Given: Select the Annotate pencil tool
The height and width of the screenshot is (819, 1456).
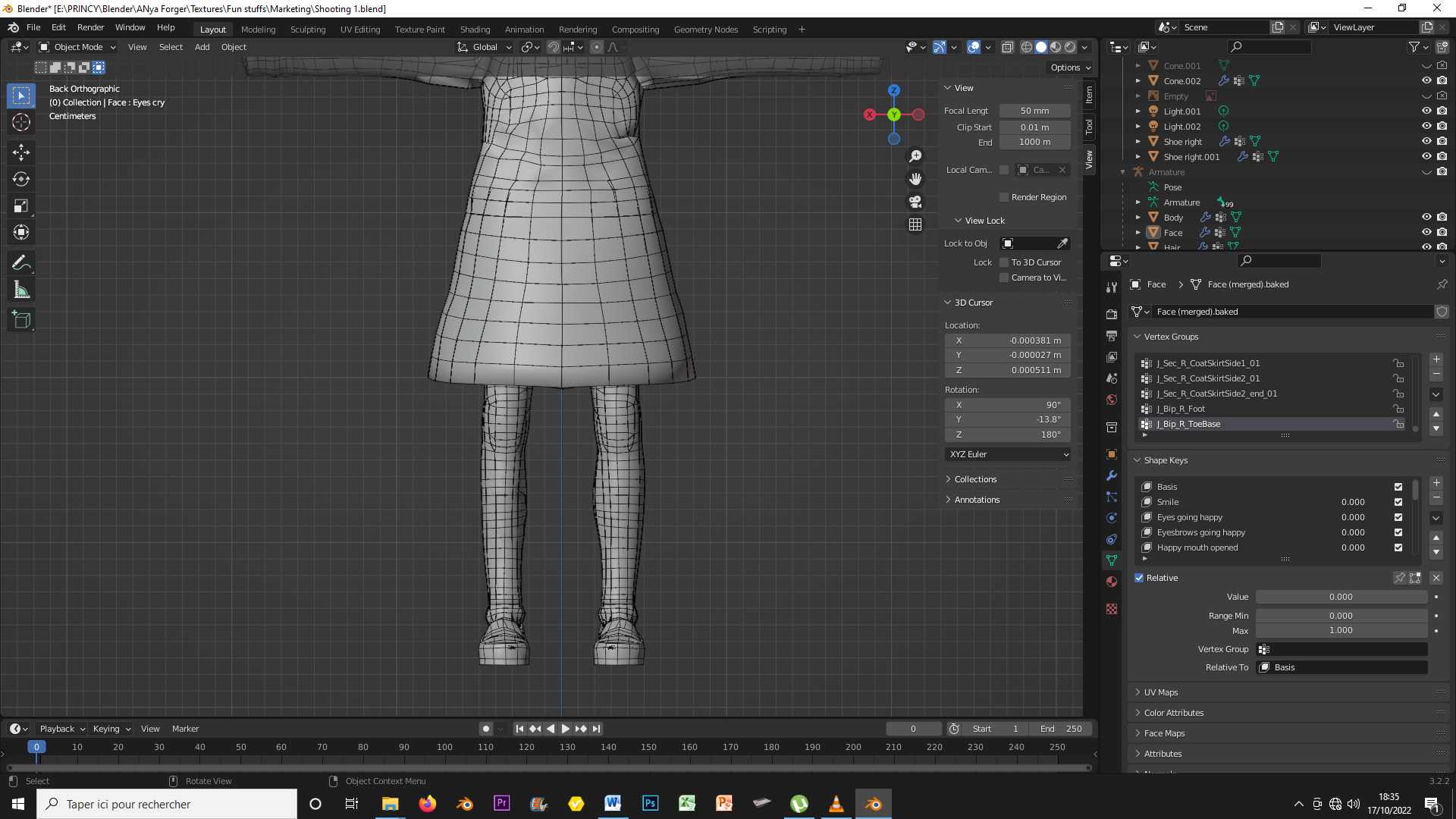Looking at the screenshot, I should point(21,263).
